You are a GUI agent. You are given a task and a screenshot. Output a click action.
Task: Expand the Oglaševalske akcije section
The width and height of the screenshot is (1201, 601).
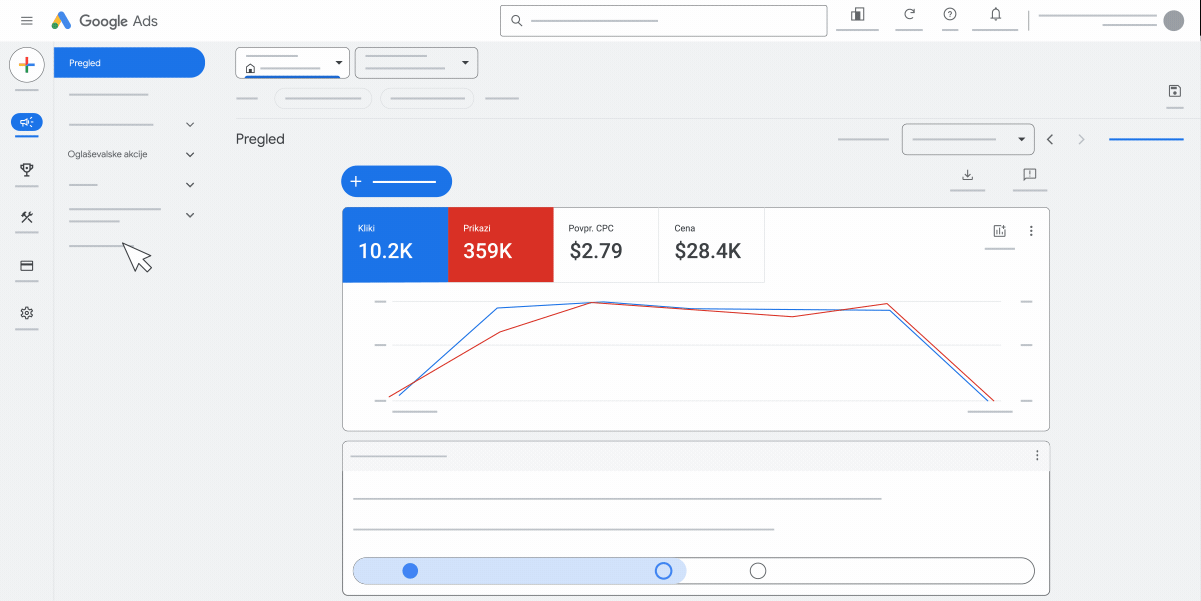pyautogui.click(x=189, y=154)
